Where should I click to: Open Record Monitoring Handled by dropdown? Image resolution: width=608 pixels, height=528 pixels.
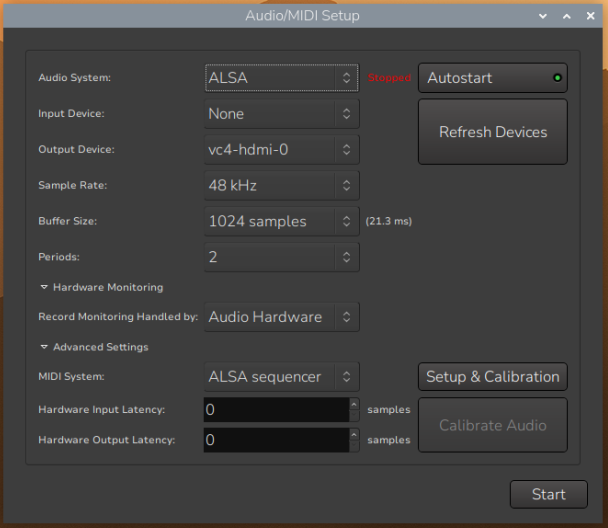click(x=281, y=317)
